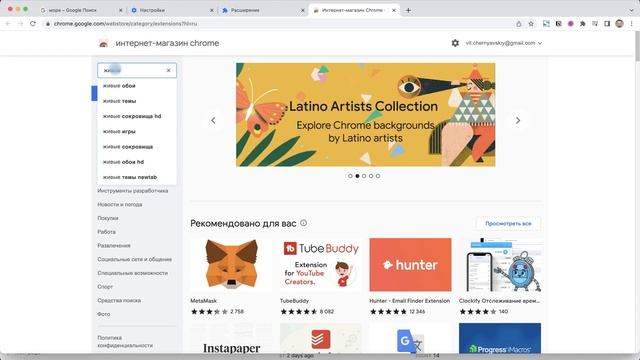Open Новости и погода category

120,204
